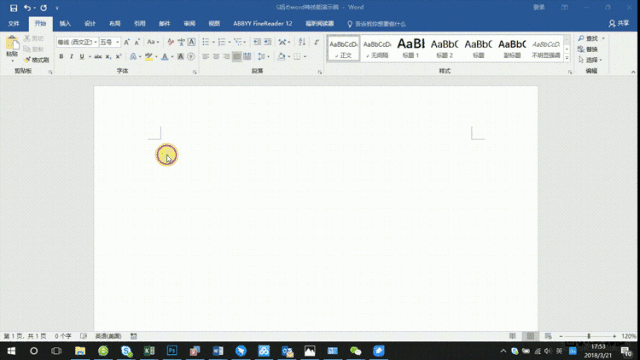Apply the Heading 2 style
The width and height of the screenshot is (640, 360).
point(444,48)
